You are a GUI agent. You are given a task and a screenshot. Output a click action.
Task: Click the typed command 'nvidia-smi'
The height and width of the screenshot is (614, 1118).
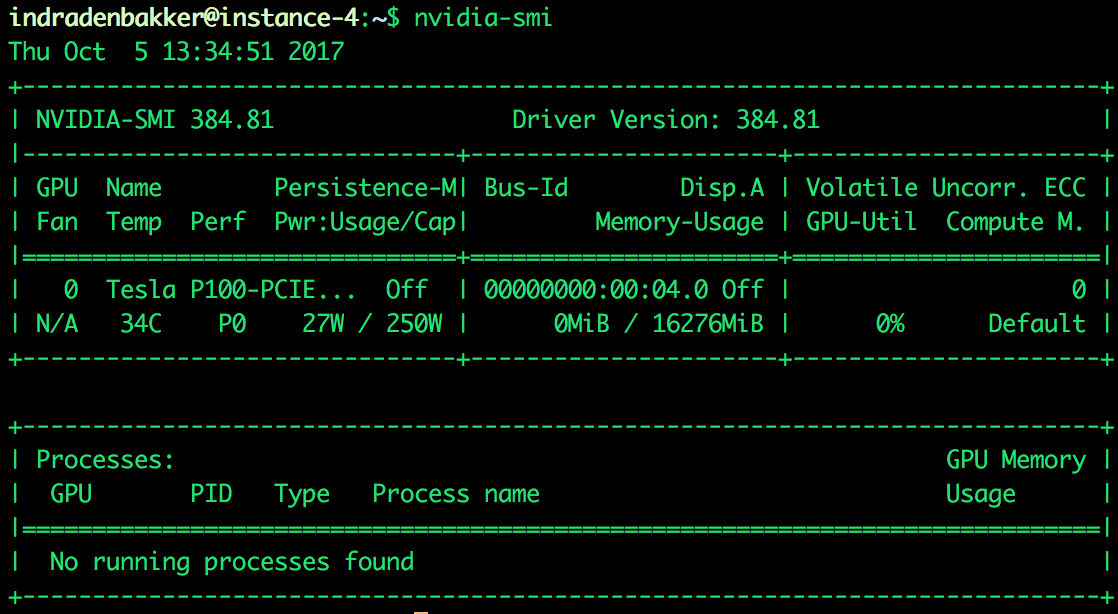(483, 16)
